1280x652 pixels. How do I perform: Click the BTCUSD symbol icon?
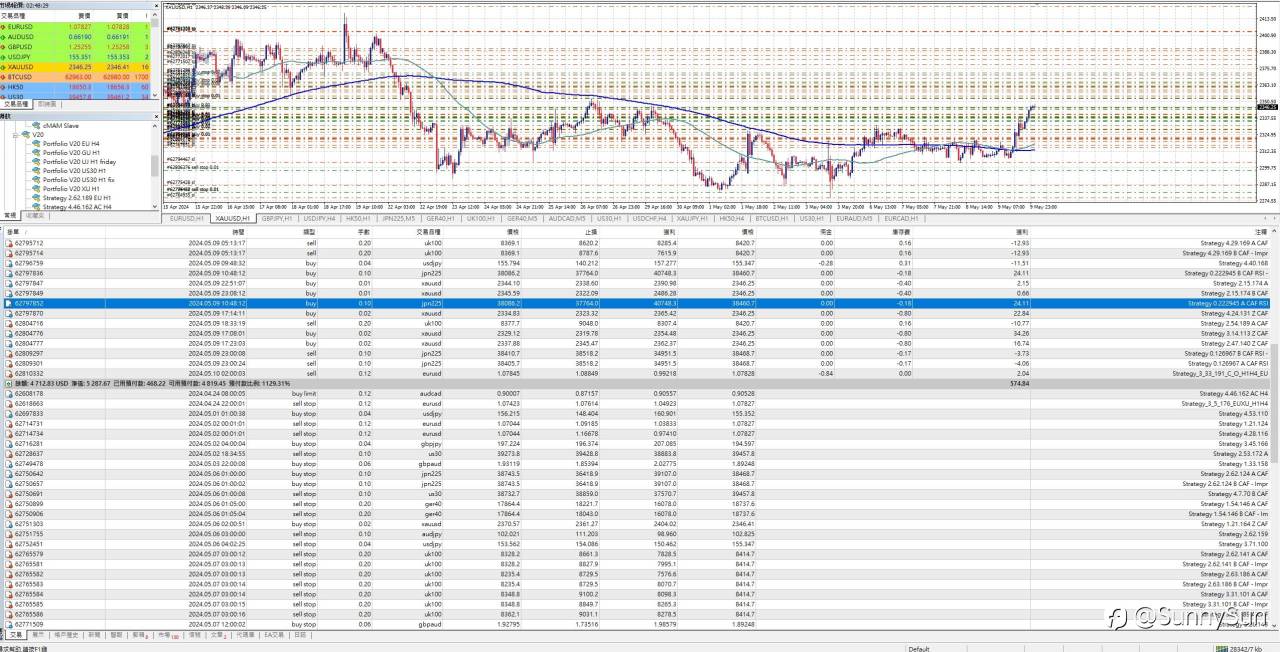pyautogui.click(x=5, y=76)
